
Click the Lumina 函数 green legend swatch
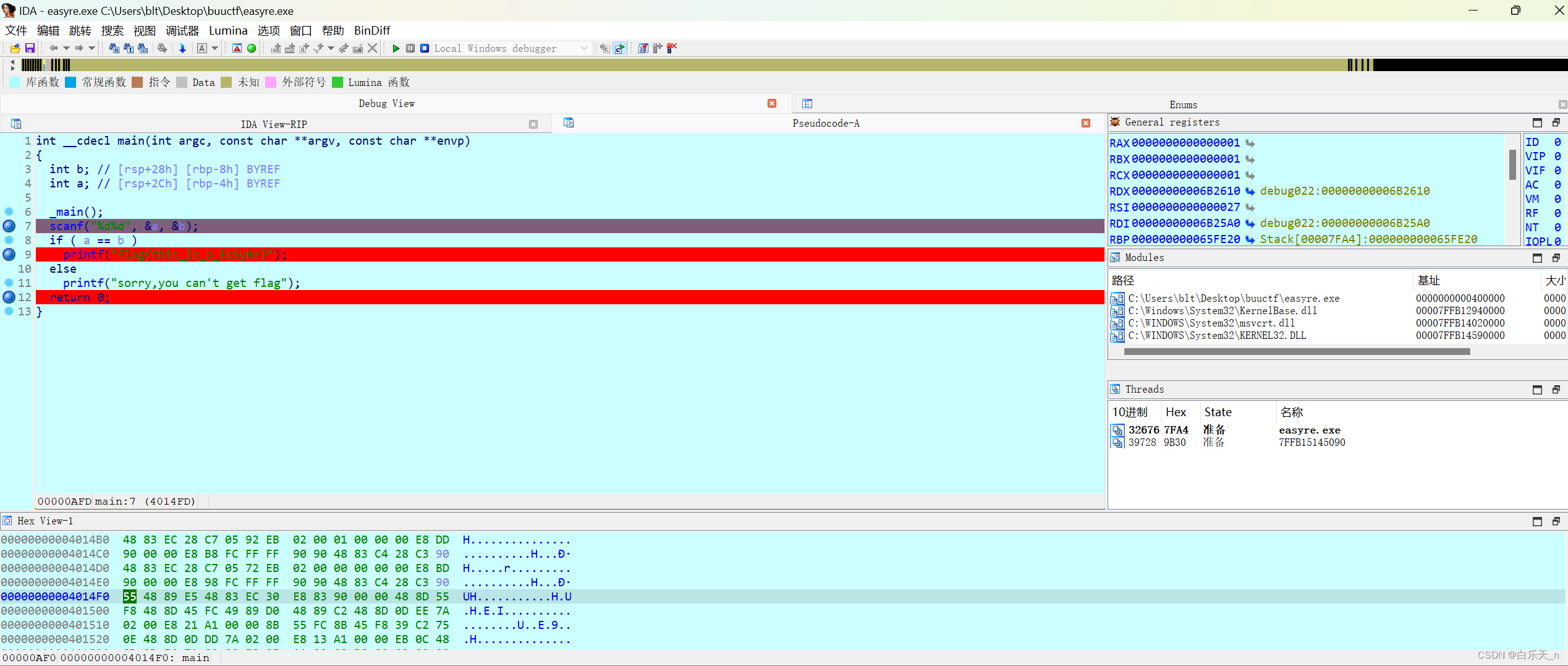[x=337, y=82]
